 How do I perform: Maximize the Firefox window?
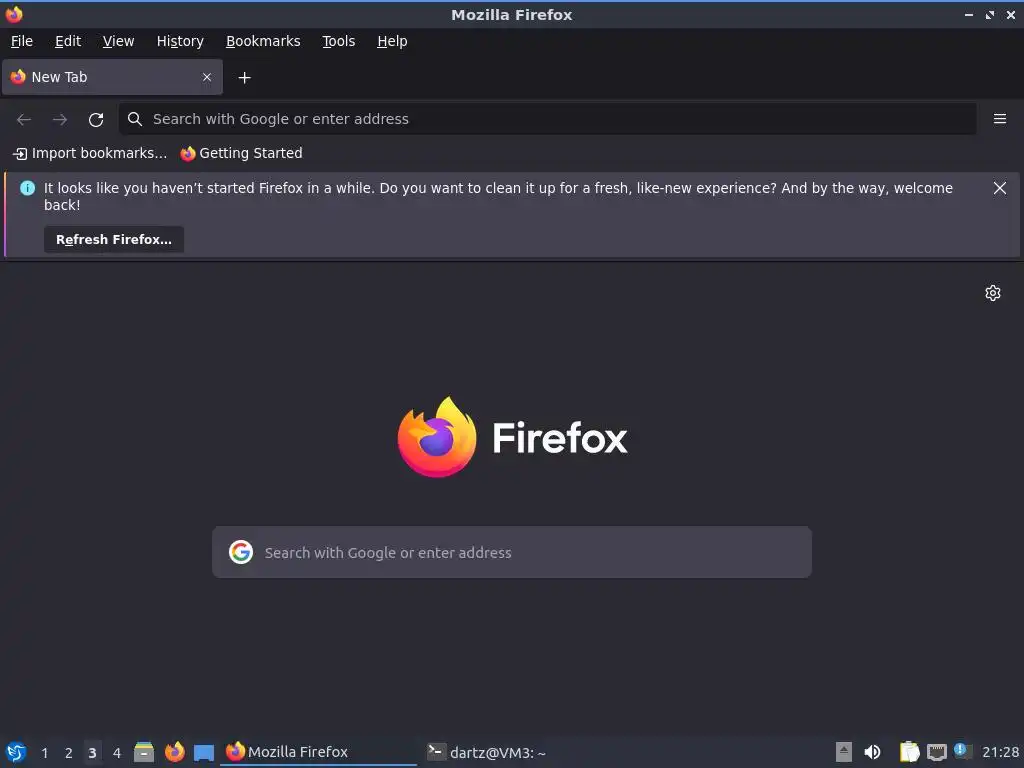990,14
